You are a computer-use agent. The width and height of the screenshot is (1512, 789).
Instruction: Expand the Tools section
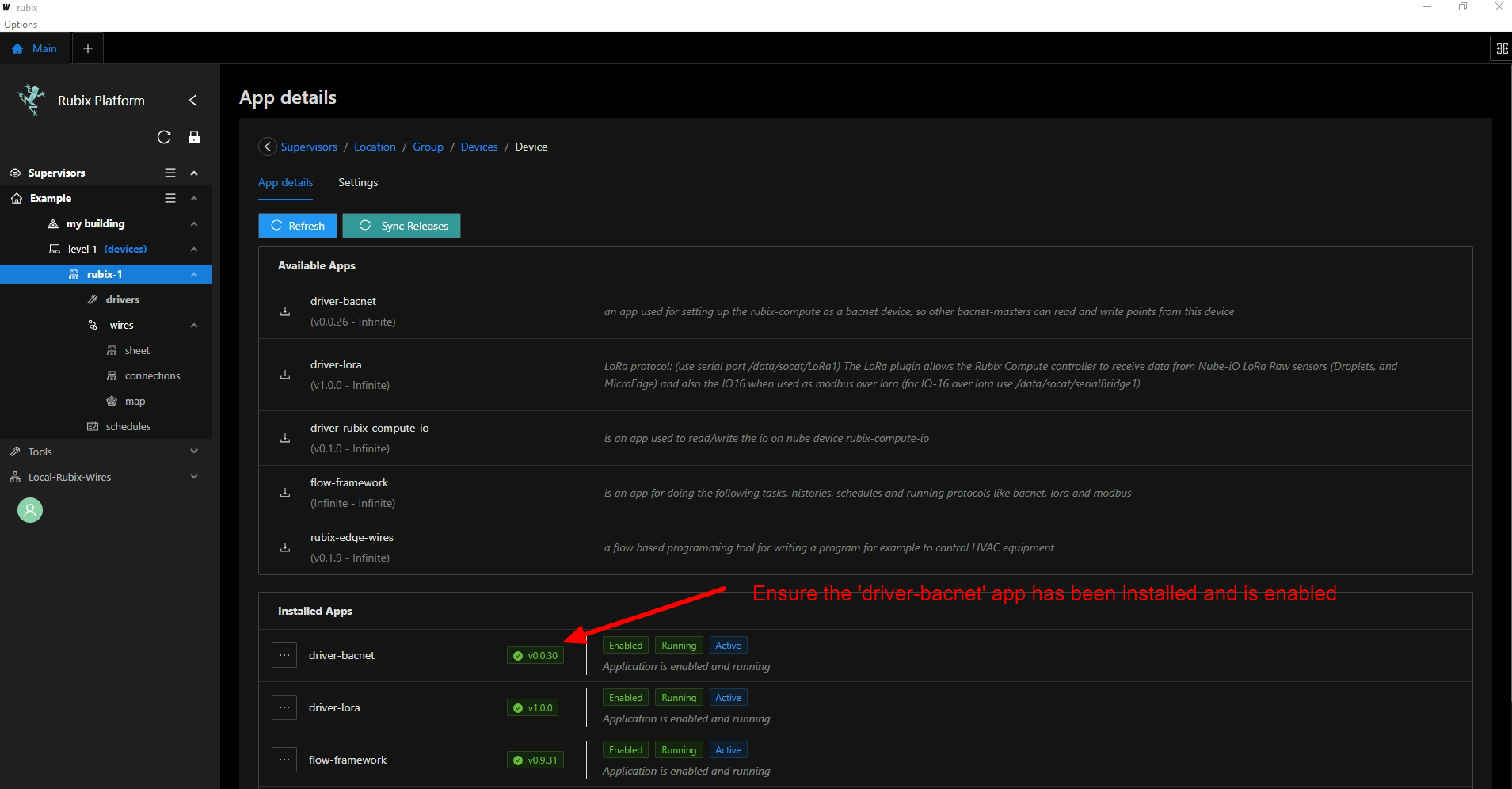194,452
